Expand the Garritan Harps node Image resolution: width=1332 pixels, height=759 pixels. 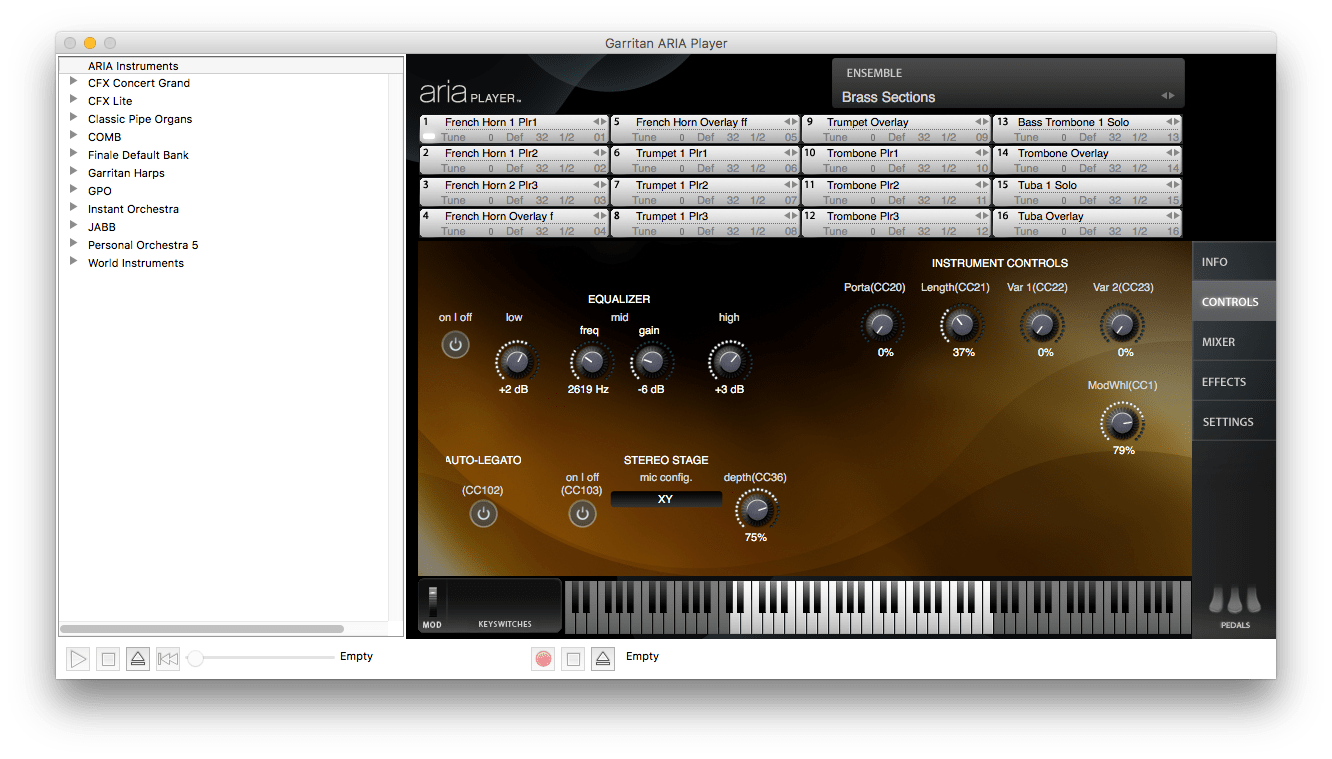click(x=74, y=173)
